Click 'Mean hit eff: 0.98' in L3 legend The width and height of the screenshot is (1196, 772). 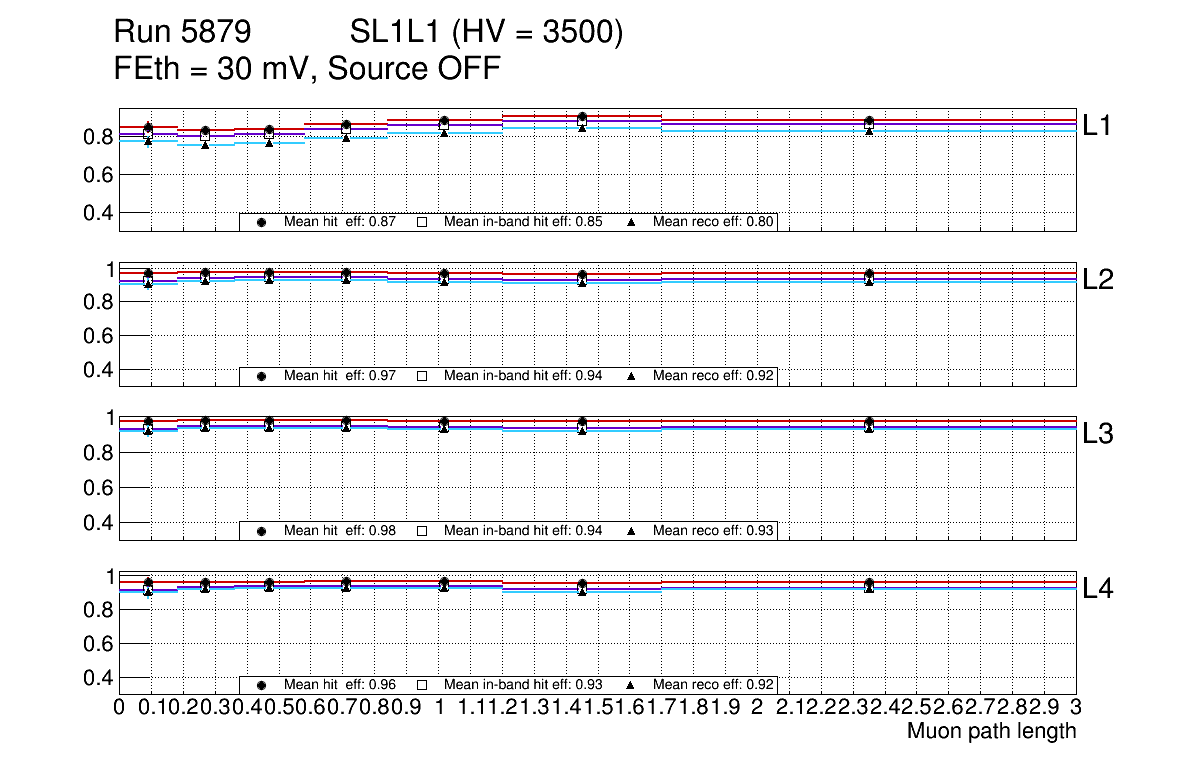tap(340, 530)
